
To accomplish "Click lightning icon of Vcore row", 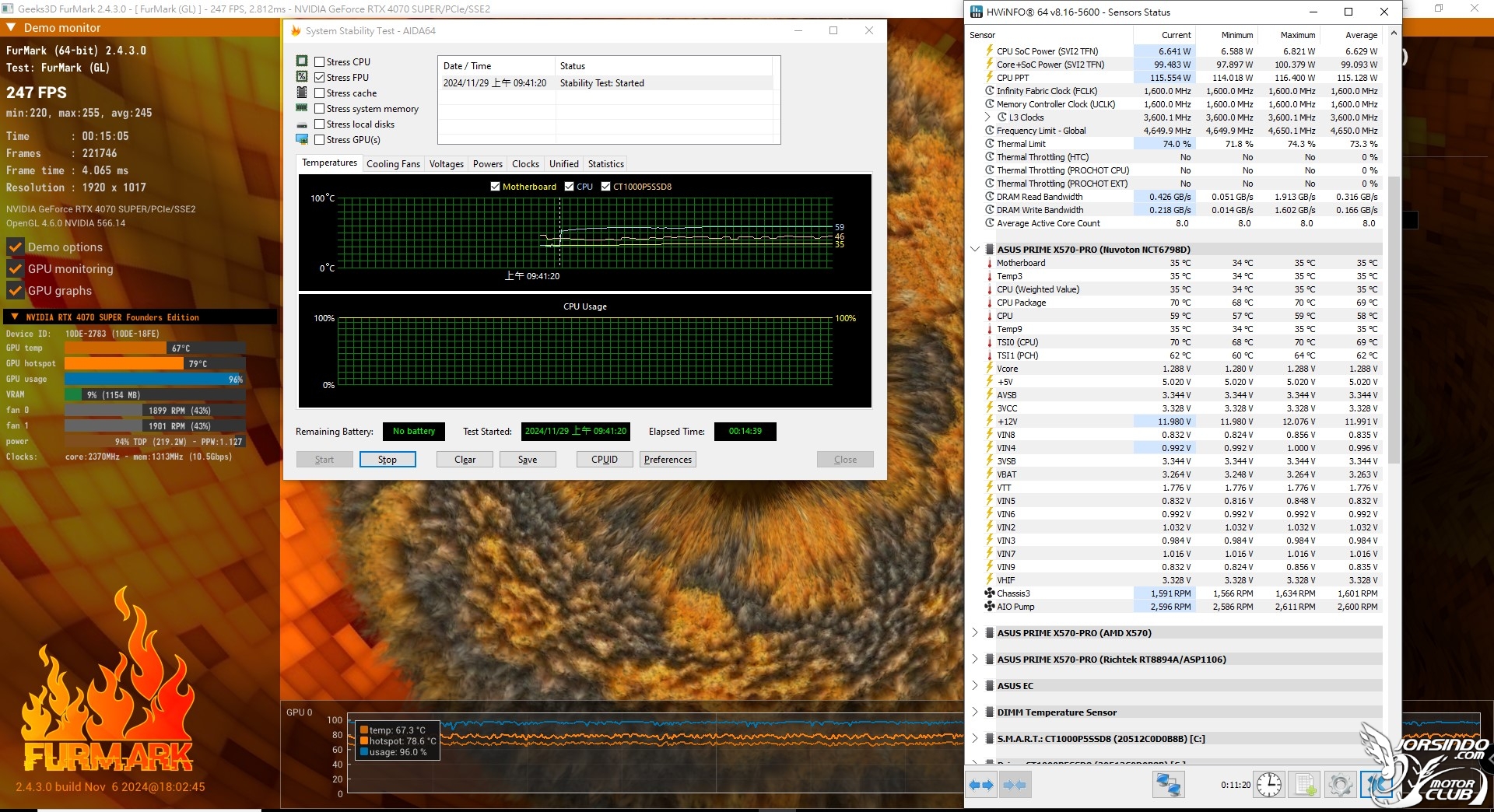I will click(990, 369).
